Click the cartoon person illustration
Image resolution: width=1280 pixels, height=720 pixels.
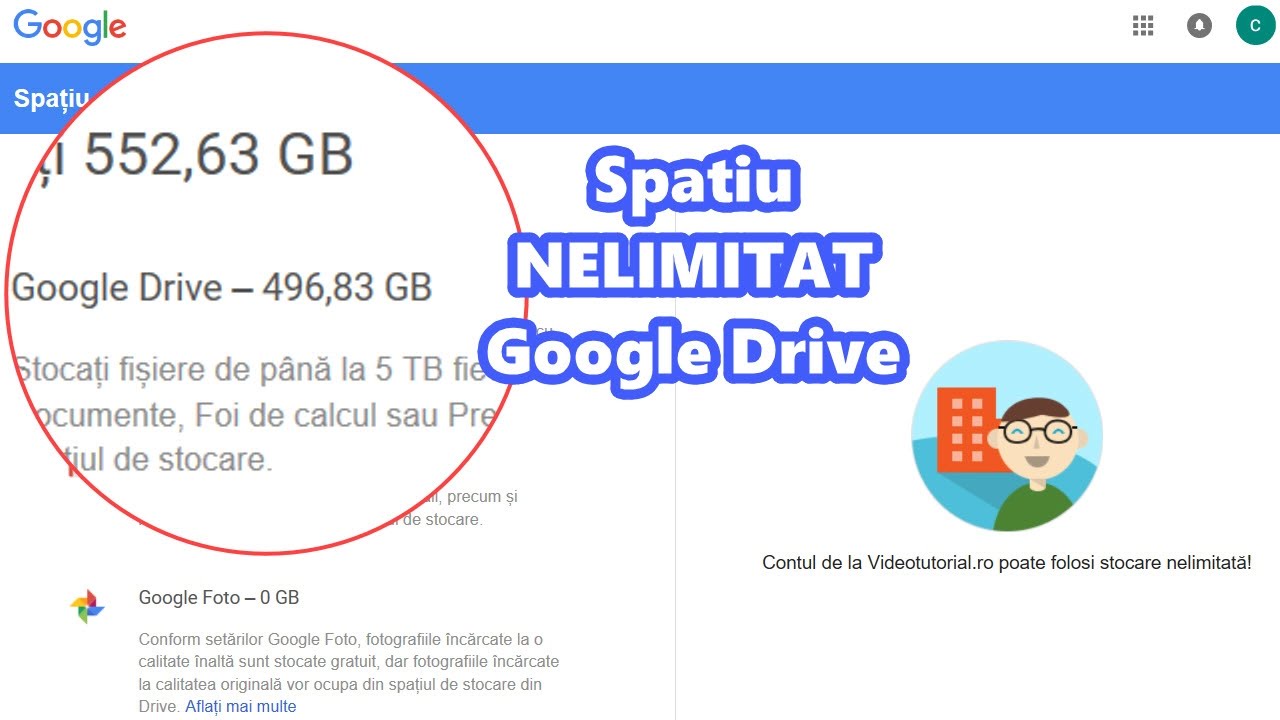click(1007, 436)
